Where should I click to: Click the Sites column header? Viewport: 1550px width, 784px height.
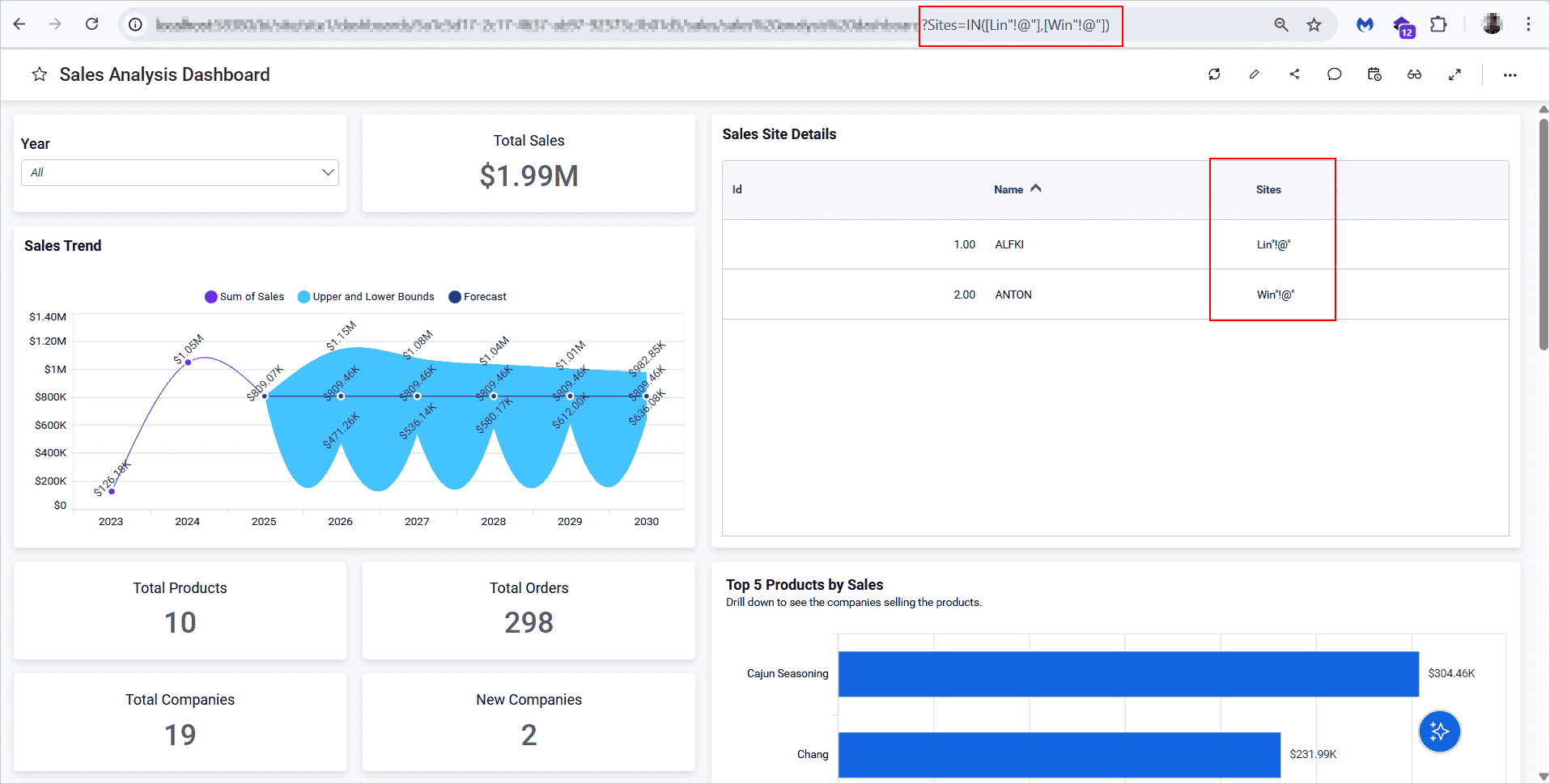1268,189
